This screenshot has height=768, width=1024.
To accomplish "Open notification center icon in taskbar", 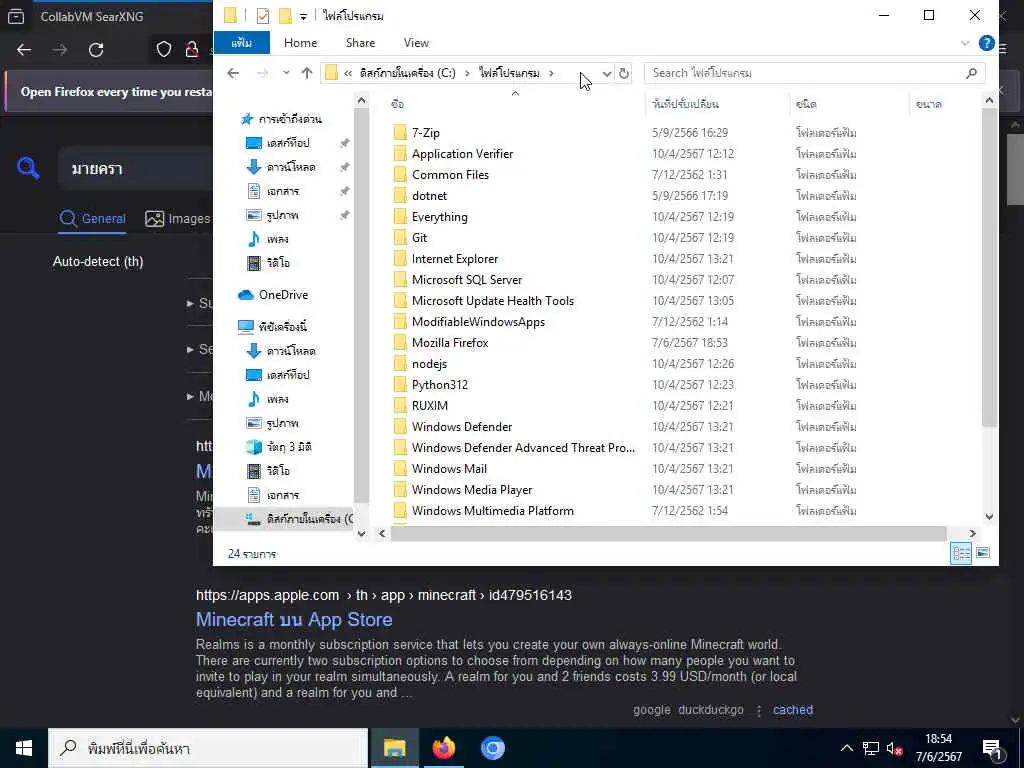I will [x=992, y=748].
